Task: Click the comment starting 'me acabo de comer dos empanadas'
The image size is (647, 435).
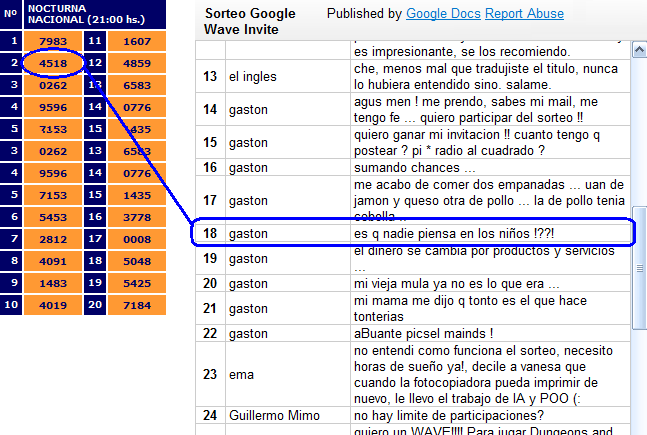Action: pyautogui.click(x=489, y=200)
